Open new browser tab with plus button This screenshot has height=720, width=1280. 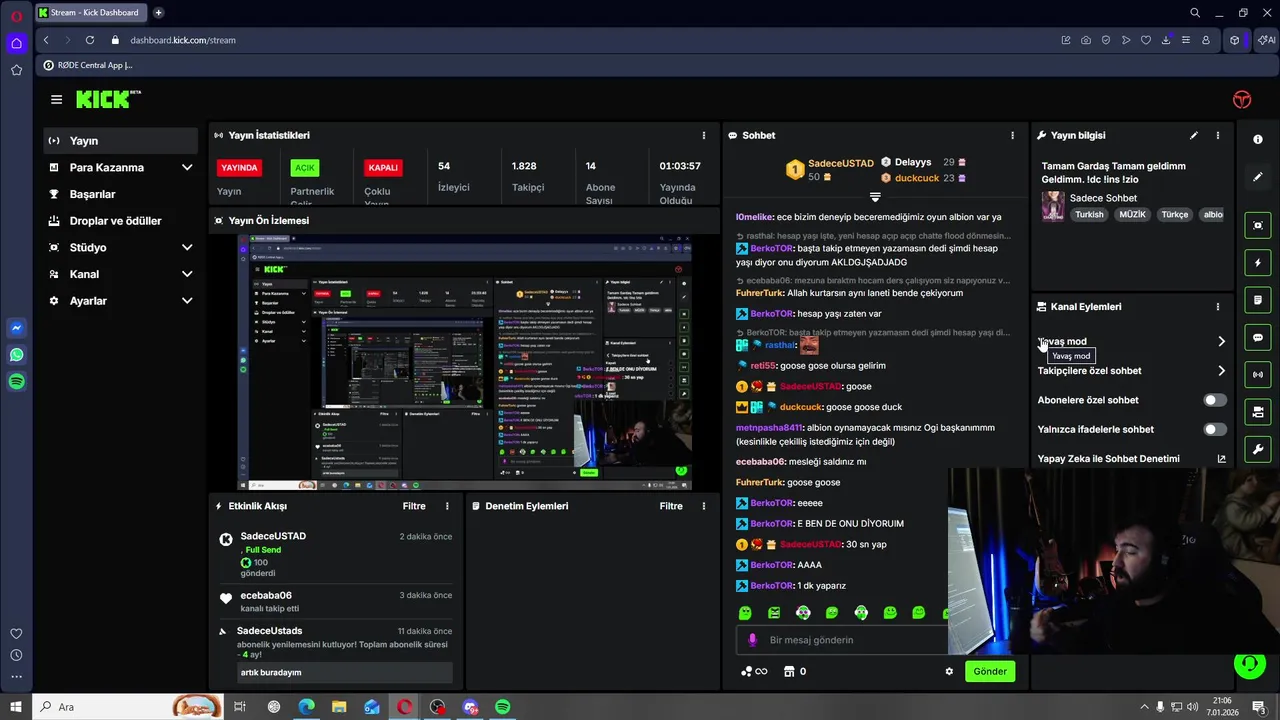(x=158, y=13)
